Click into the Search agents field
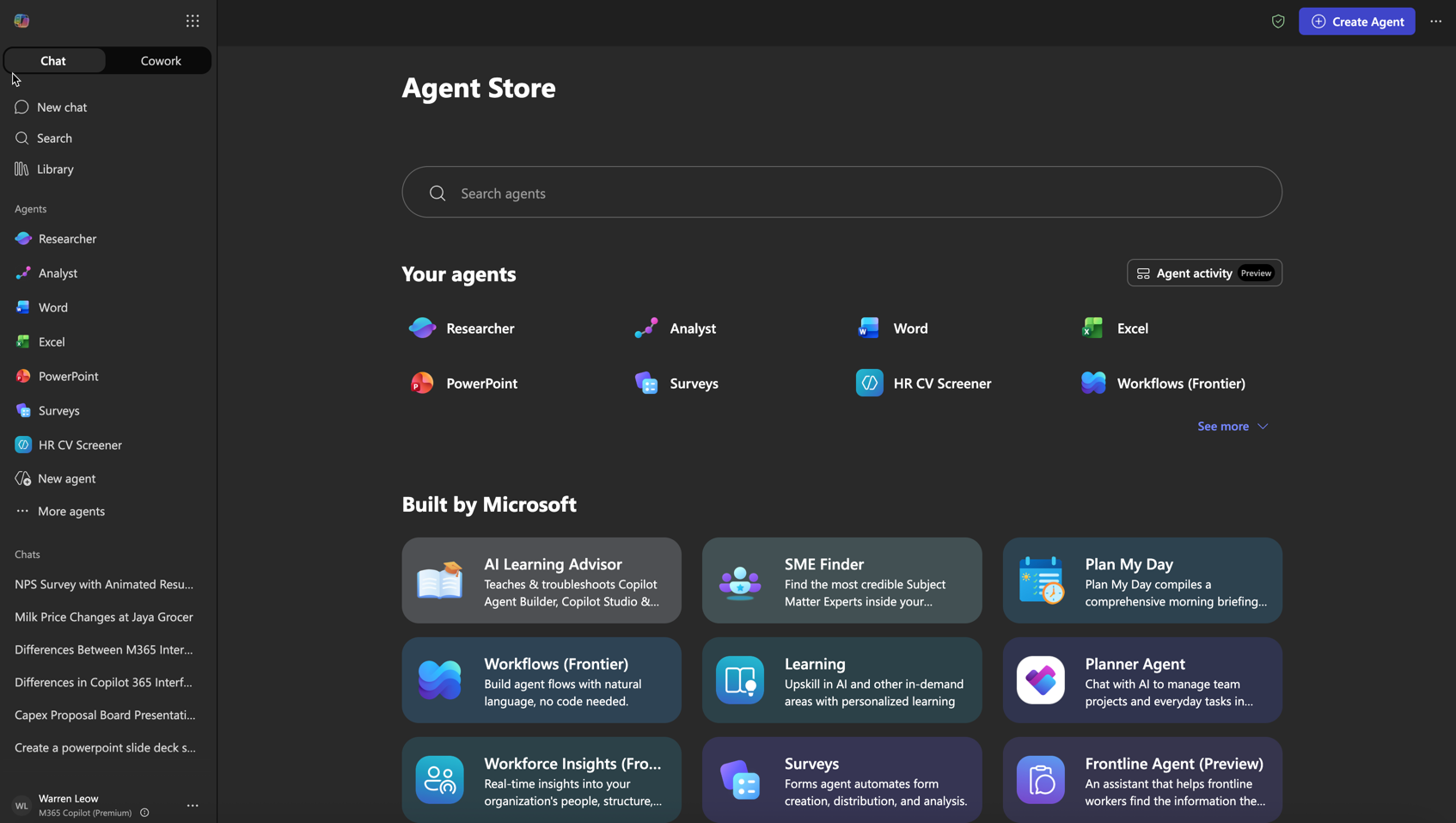Image resolution: width=1456 pixels, height=823 pixels. click(841, 193)
